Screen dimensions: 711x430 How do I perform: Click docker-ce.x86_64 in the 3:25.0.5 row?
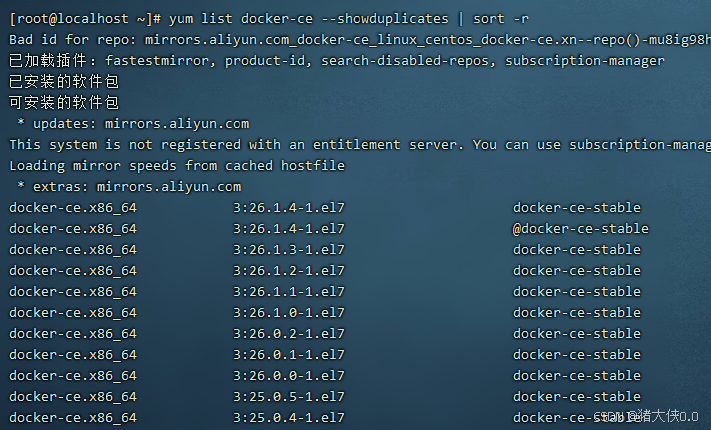pos(73,397)
